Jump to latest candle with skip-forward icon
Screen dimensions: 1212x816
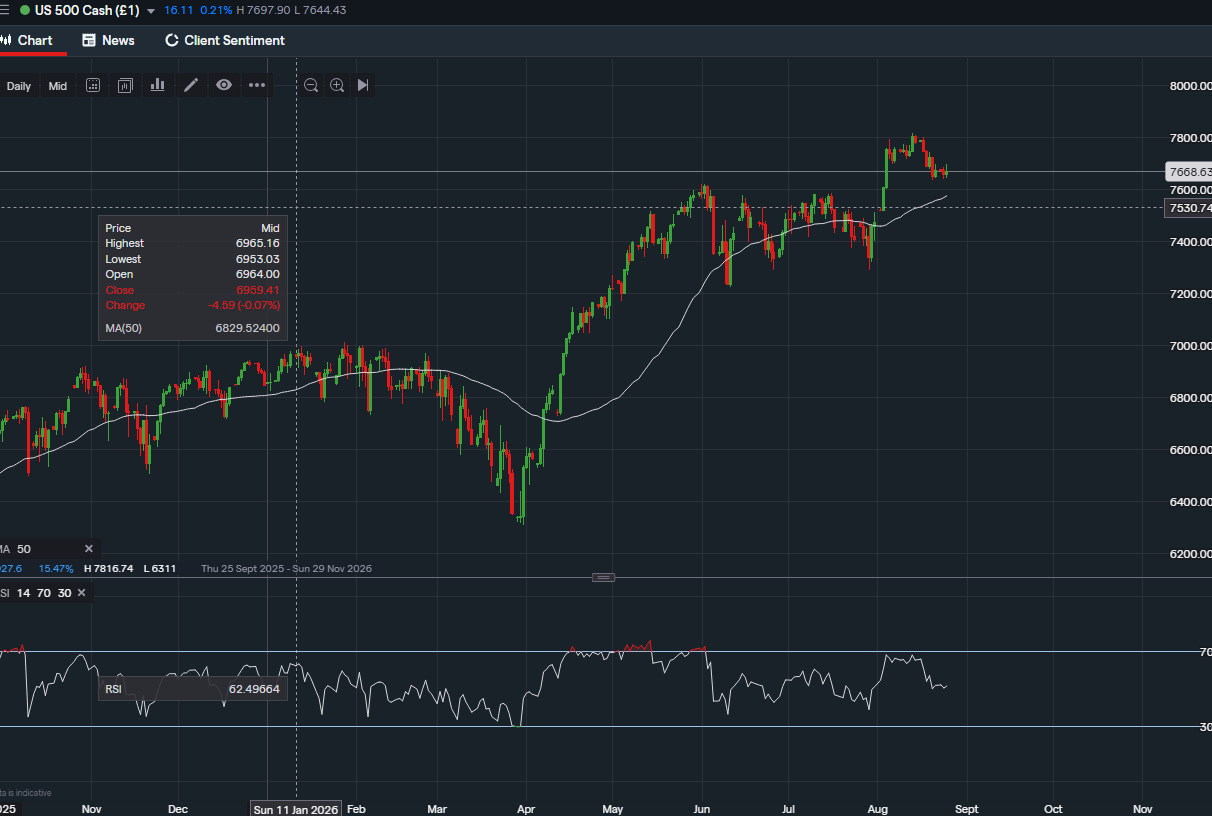pyautogui.click(x=363, y=85)
